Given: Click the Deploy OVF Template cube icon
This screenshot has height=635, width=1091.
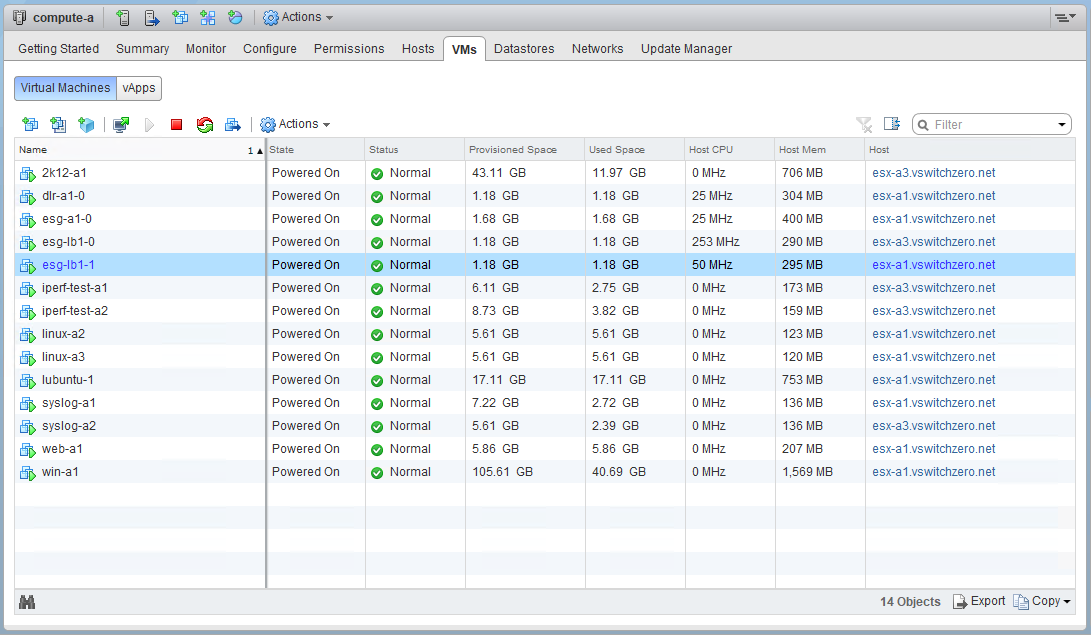Looking at the screenshot, I should [87, 125].
